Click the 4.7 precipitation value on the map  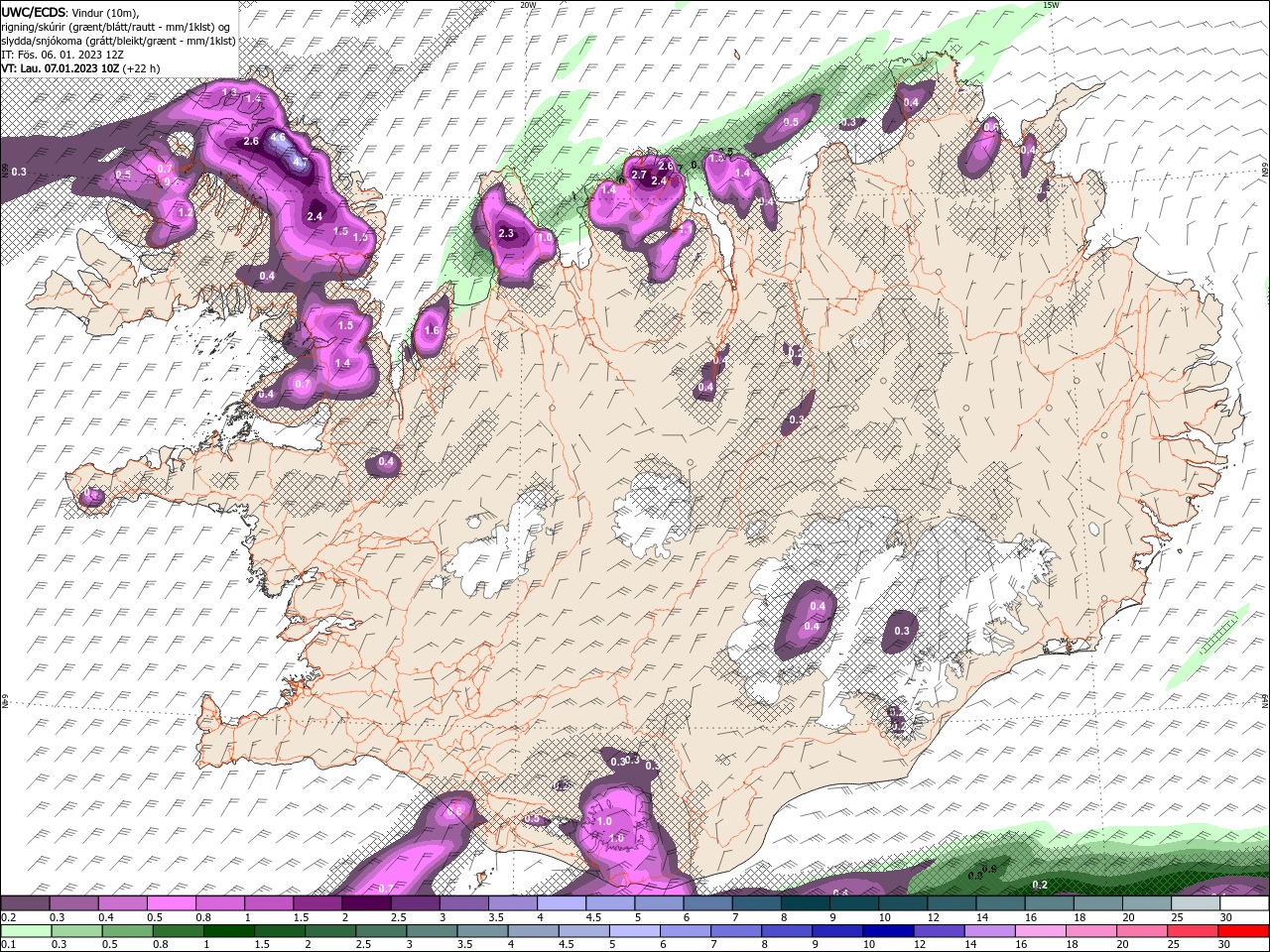click(300, 162)
